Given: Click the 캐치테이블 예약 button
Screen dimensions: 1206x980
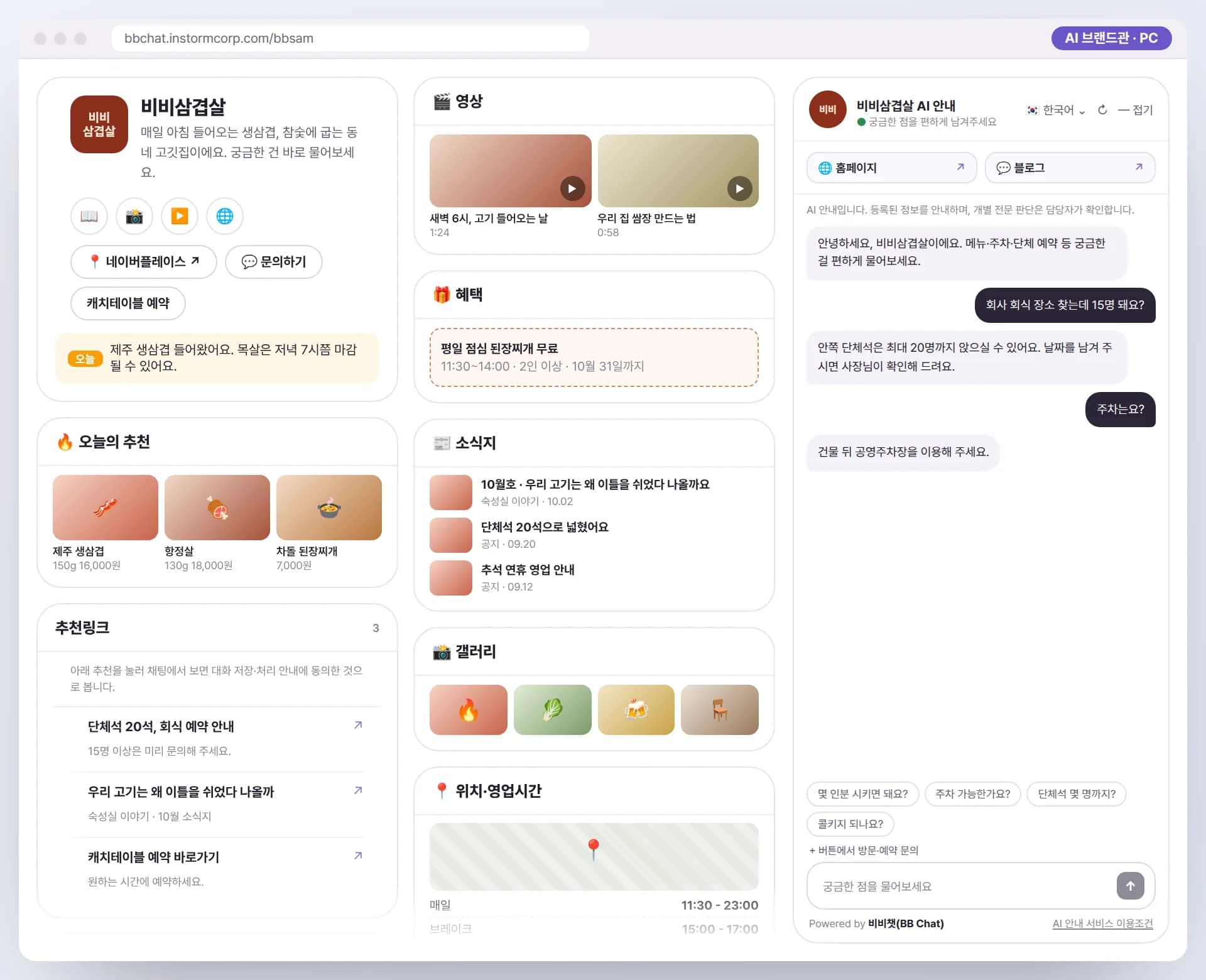Looking at the screenshot, I should 128,303.
